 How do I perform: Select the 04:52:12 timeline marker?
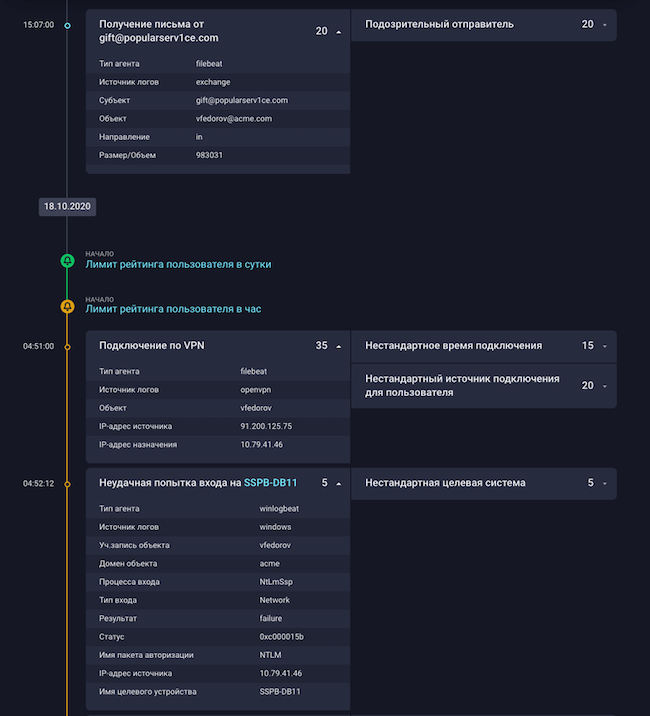click(67, 483)
